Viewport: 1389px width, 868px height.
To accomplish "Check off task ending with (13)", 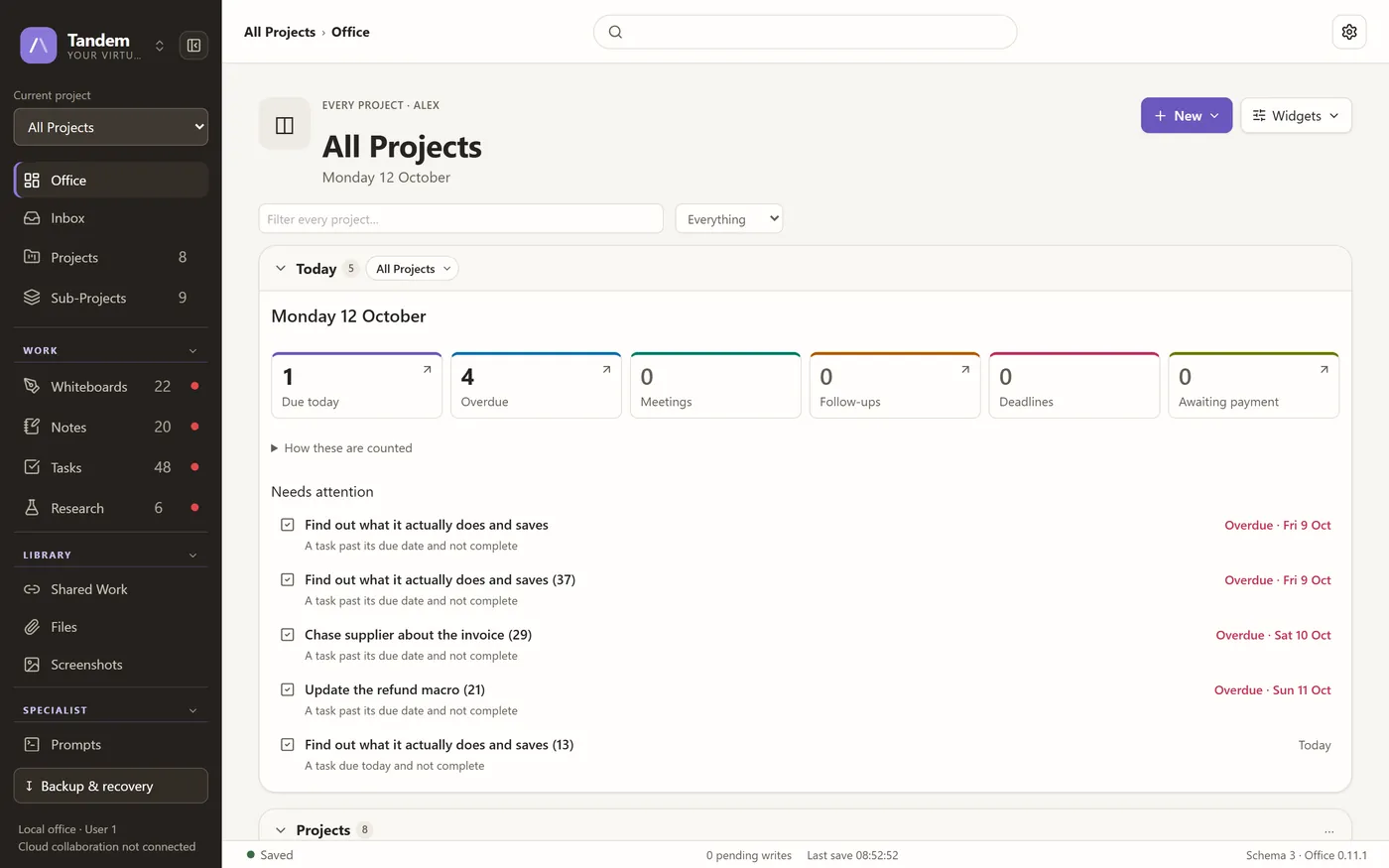I will tap(288, 744).
